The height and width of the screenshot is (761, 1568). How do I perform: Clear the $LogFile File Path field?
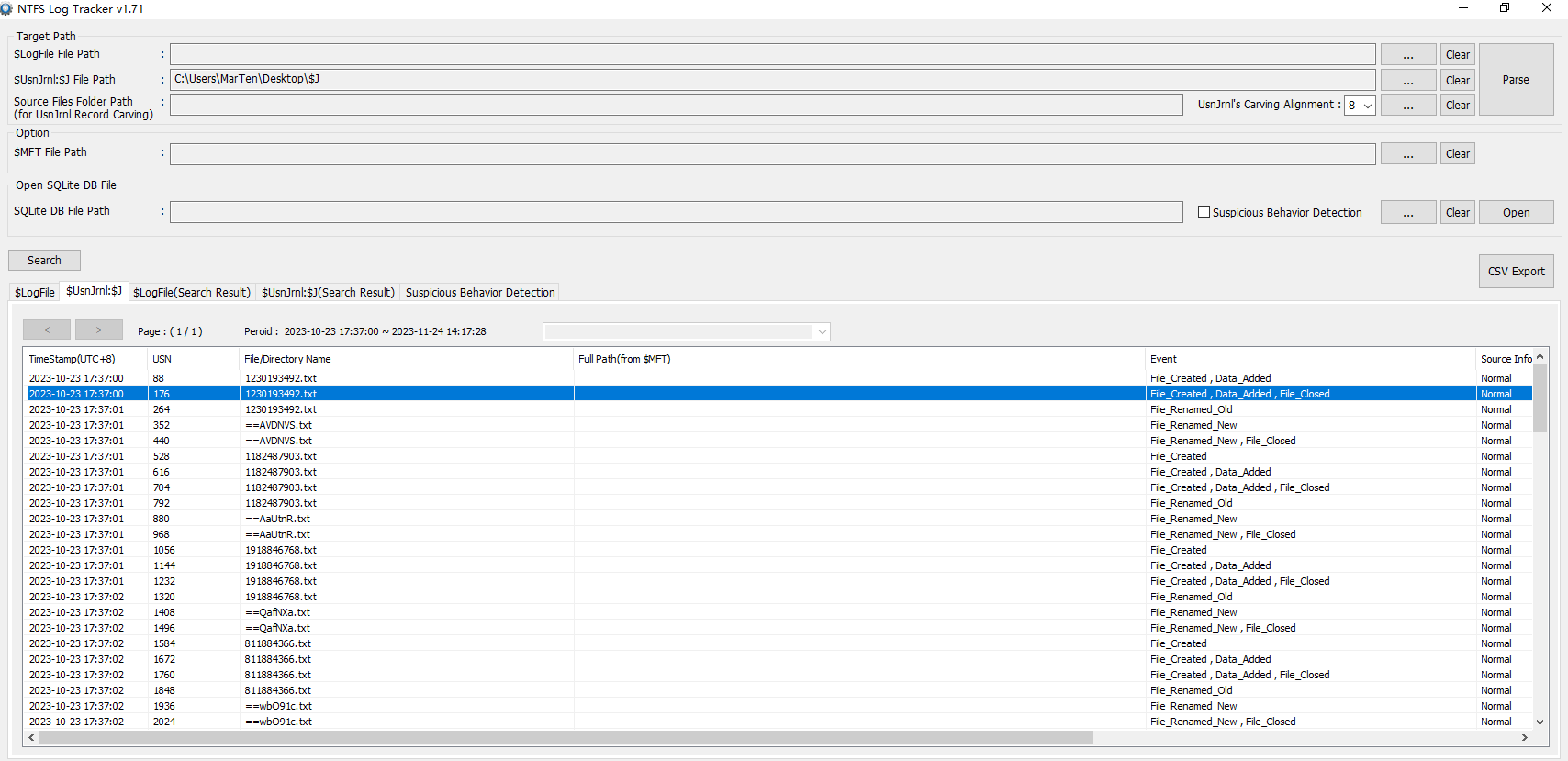tap(1458, 55)
